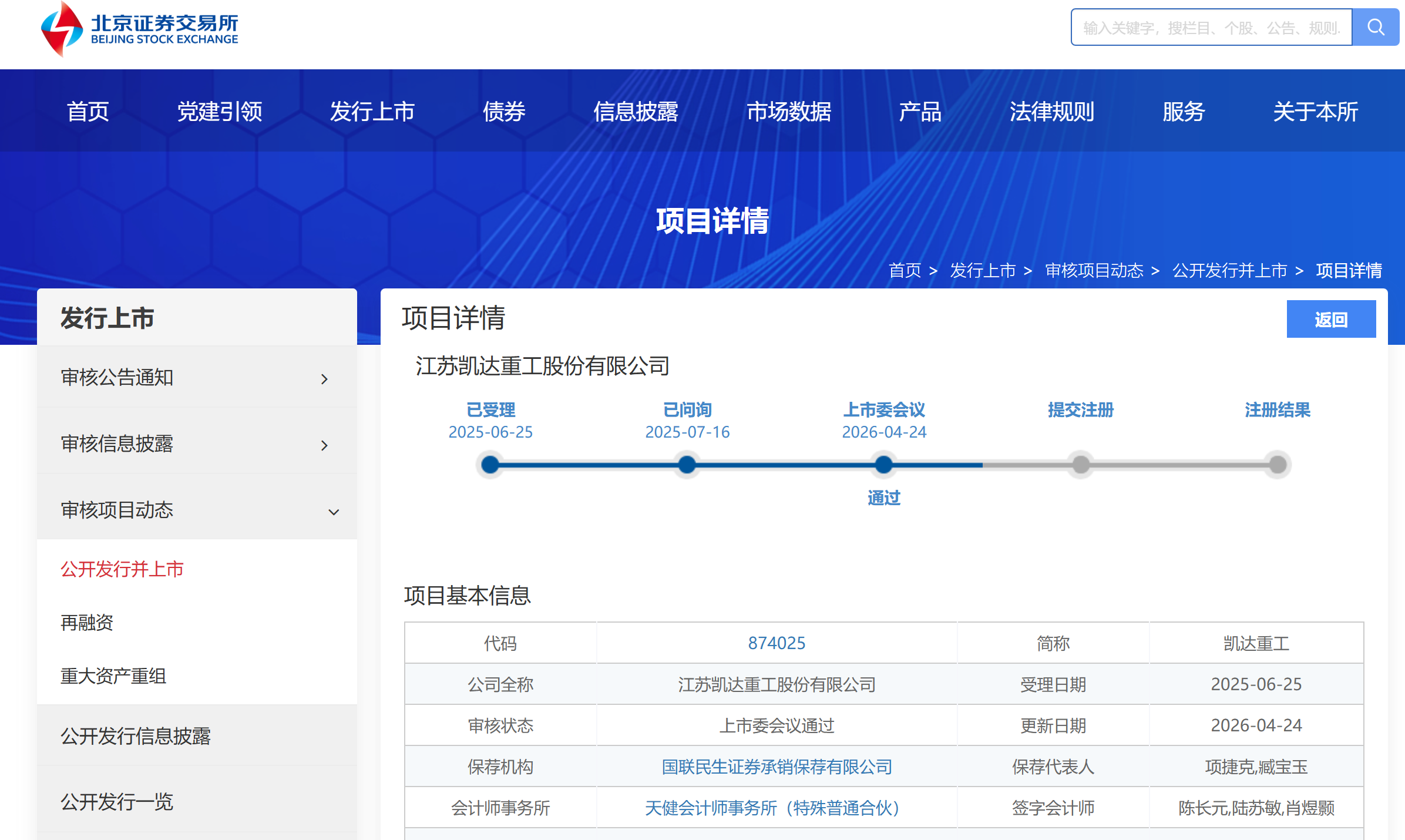Select 再融资 in sidebar
1405x840 pixels.
point(87,623)
